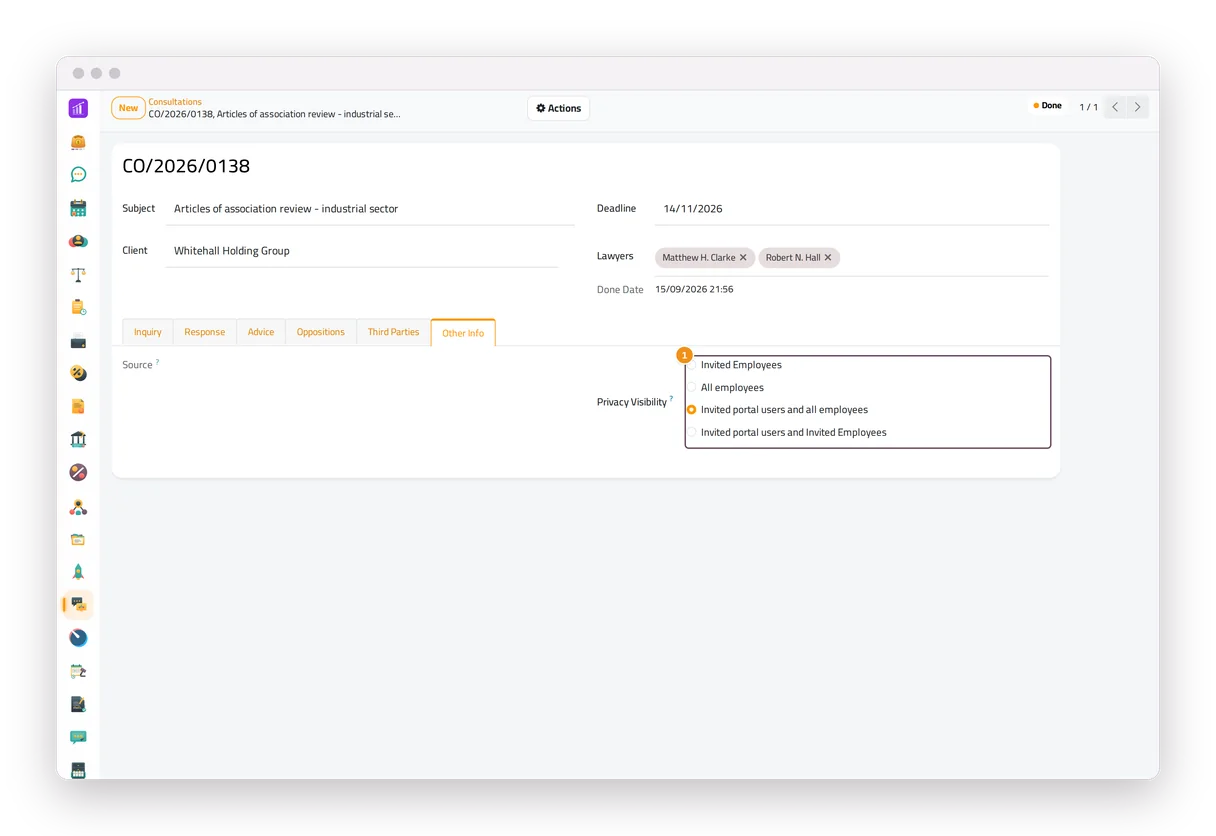Open the Deadline date picker field

(852, 209)
